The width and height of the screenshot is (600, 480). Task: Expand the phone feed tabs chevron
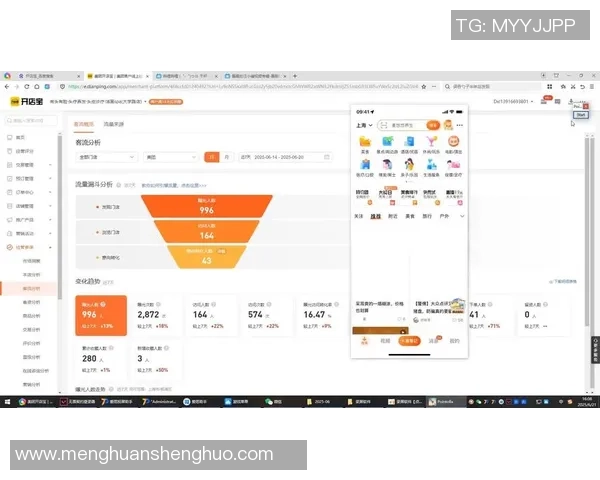pyautogui.click(x=462, y=216)
